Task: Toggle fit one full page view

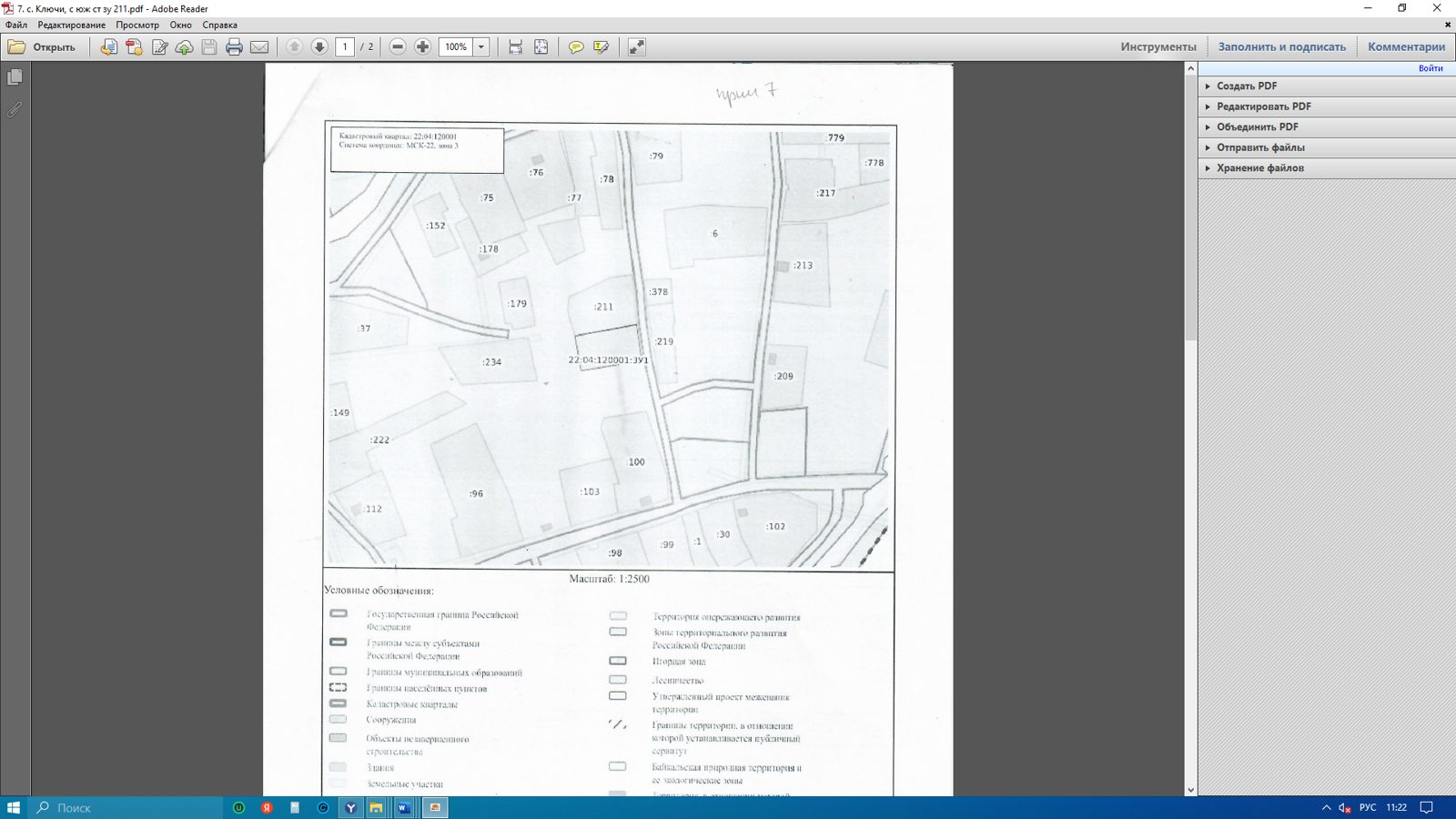Action: 541,47
